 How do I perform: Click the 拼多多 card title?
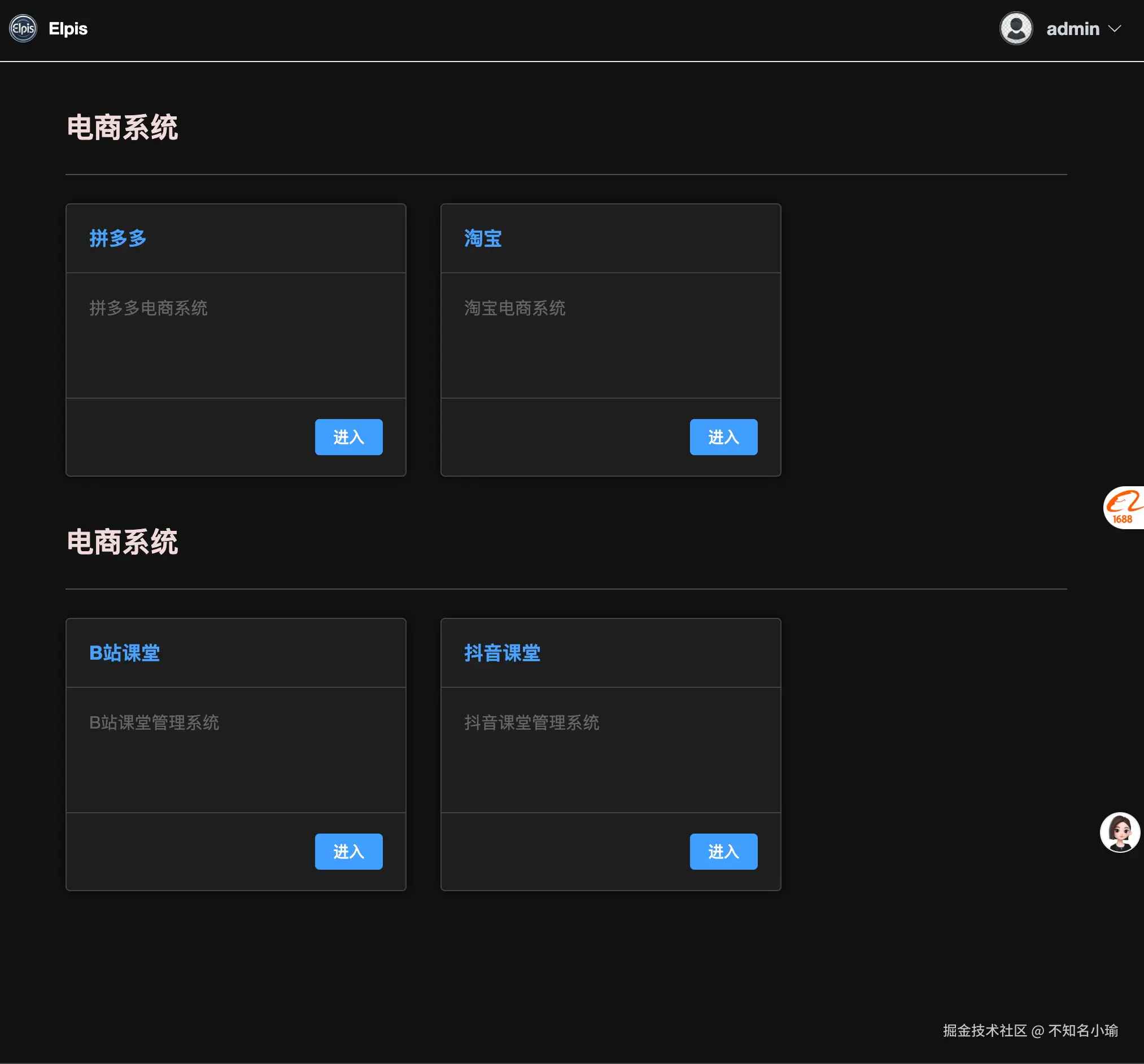pos(118,238)
